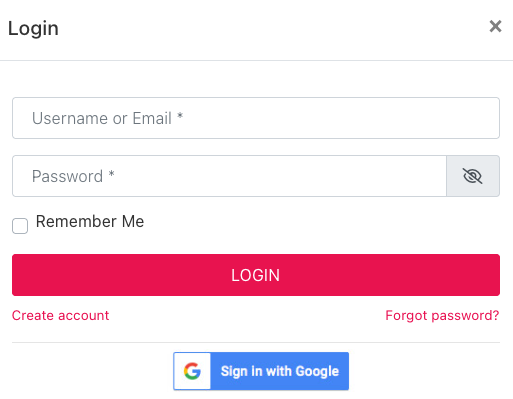Click the blue Google sign-in label
The image size is (513, 399).
(280, 371)
